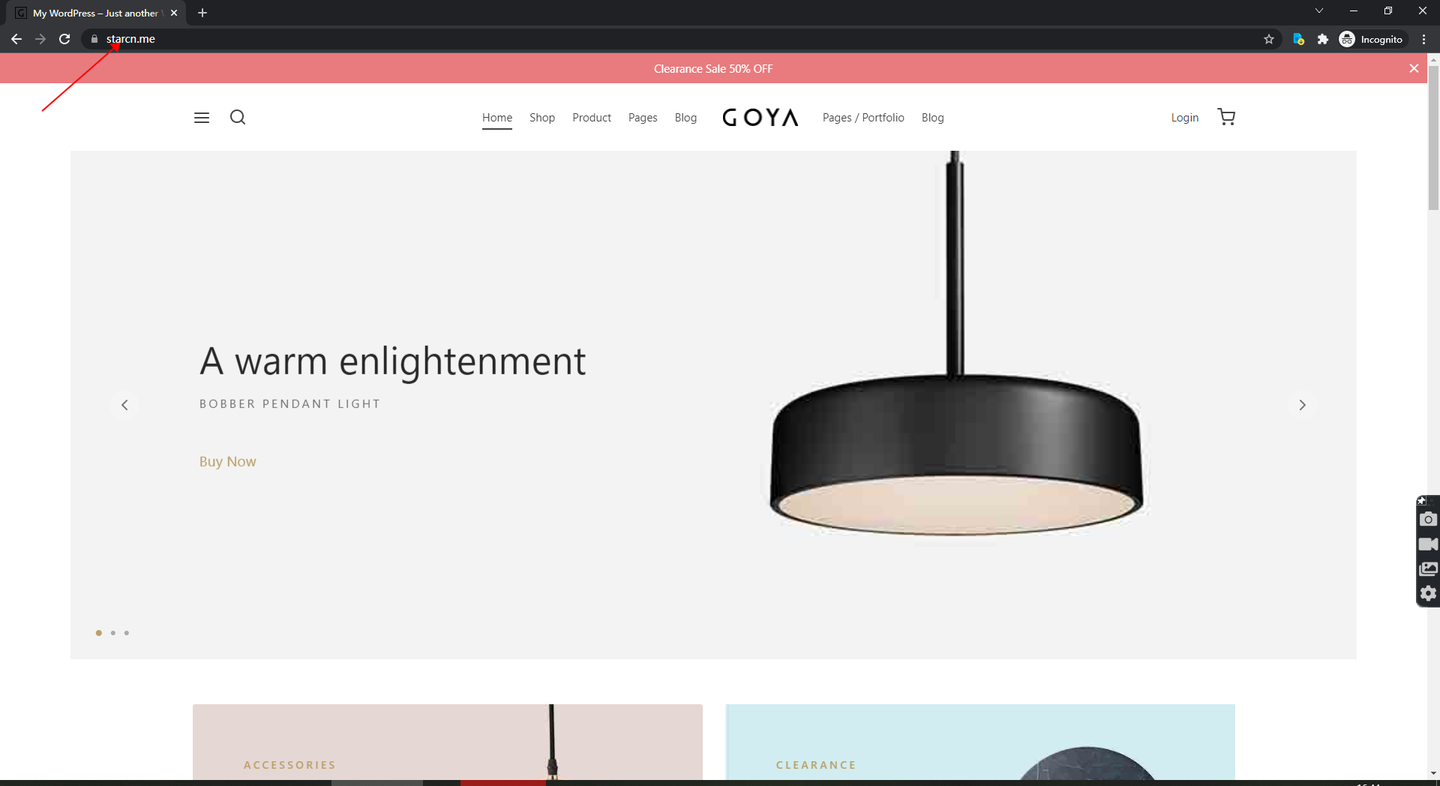Click the camera screenshot tool icon
This screenshot has height=786, width=1440.
1428,519
